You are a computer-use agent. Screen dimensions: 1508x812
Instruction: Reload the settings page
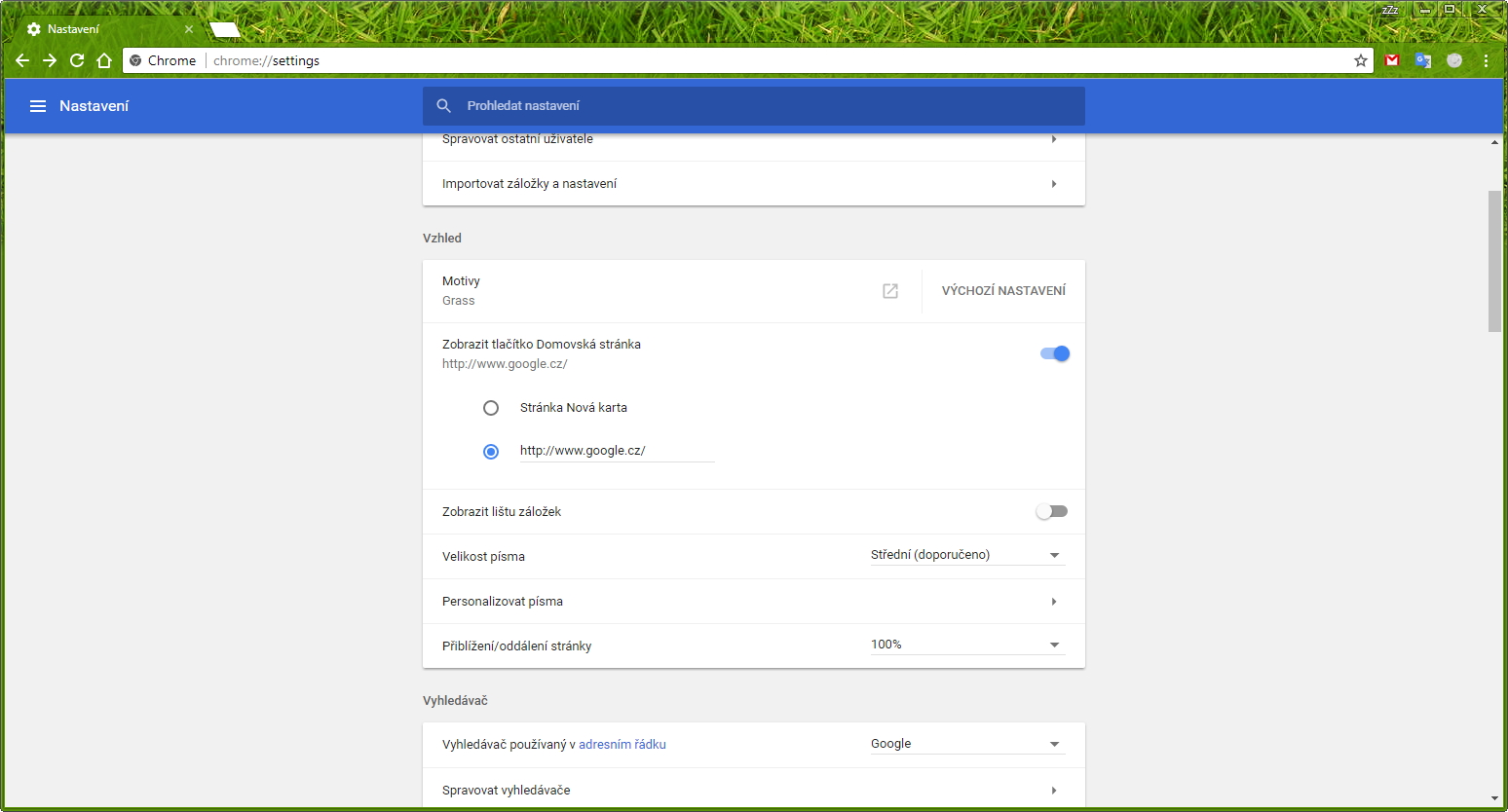(x=77, y=60)
